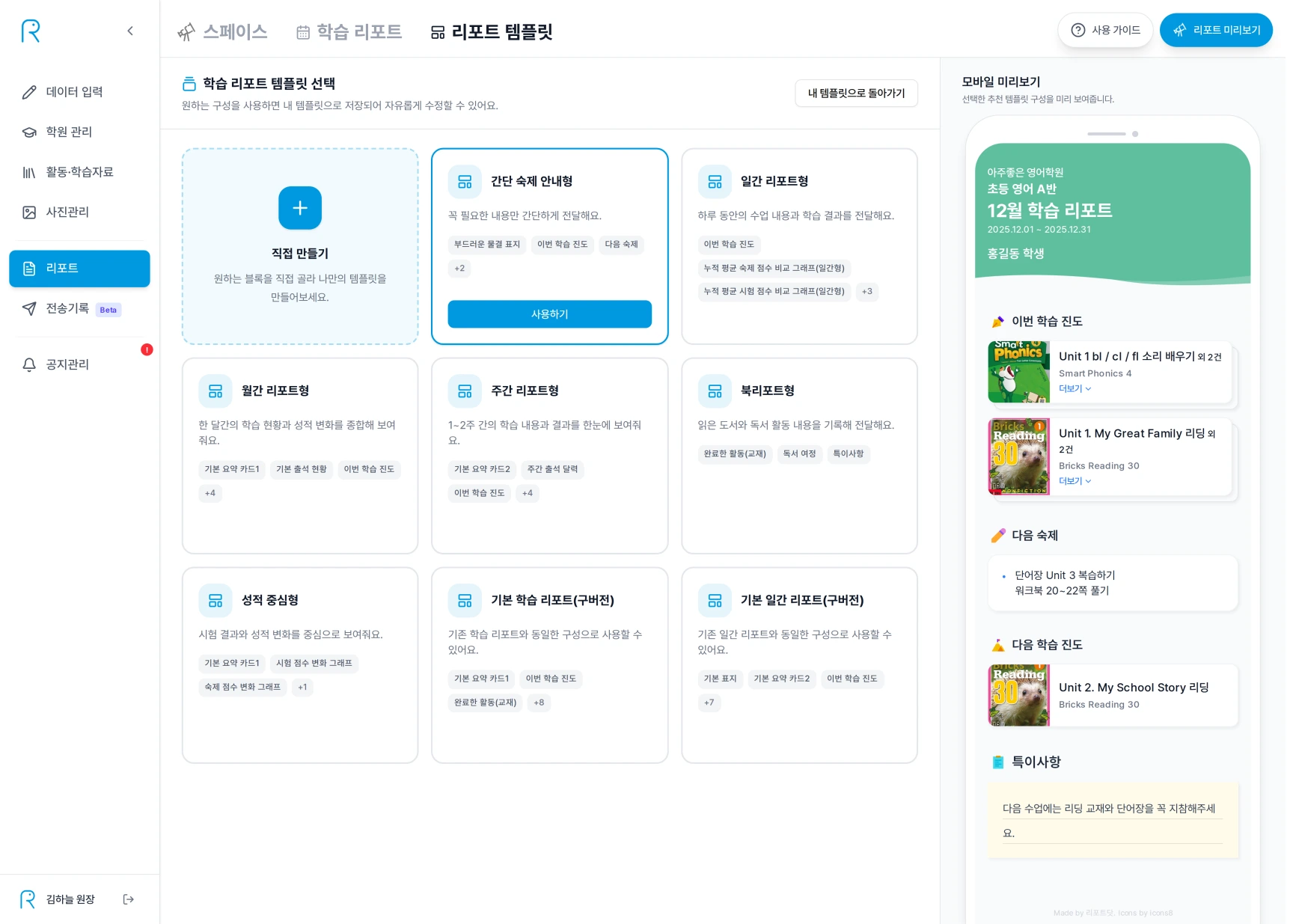Viewport: 1293px width, 924px height.
Task: Open the 사용 가이드 button
Action: [x=1105, y=30]
